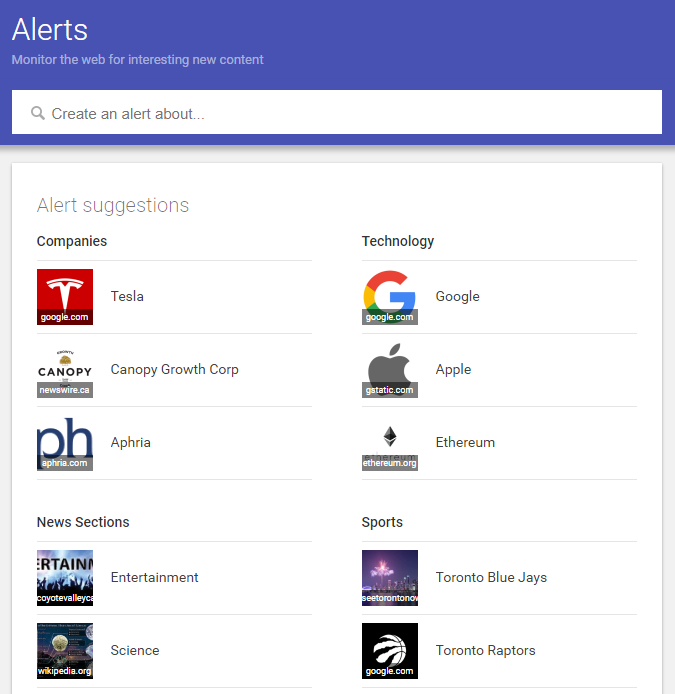Click the Monitor the web subtitle text
Screen dimensions: 675x694
pos(137,60)
